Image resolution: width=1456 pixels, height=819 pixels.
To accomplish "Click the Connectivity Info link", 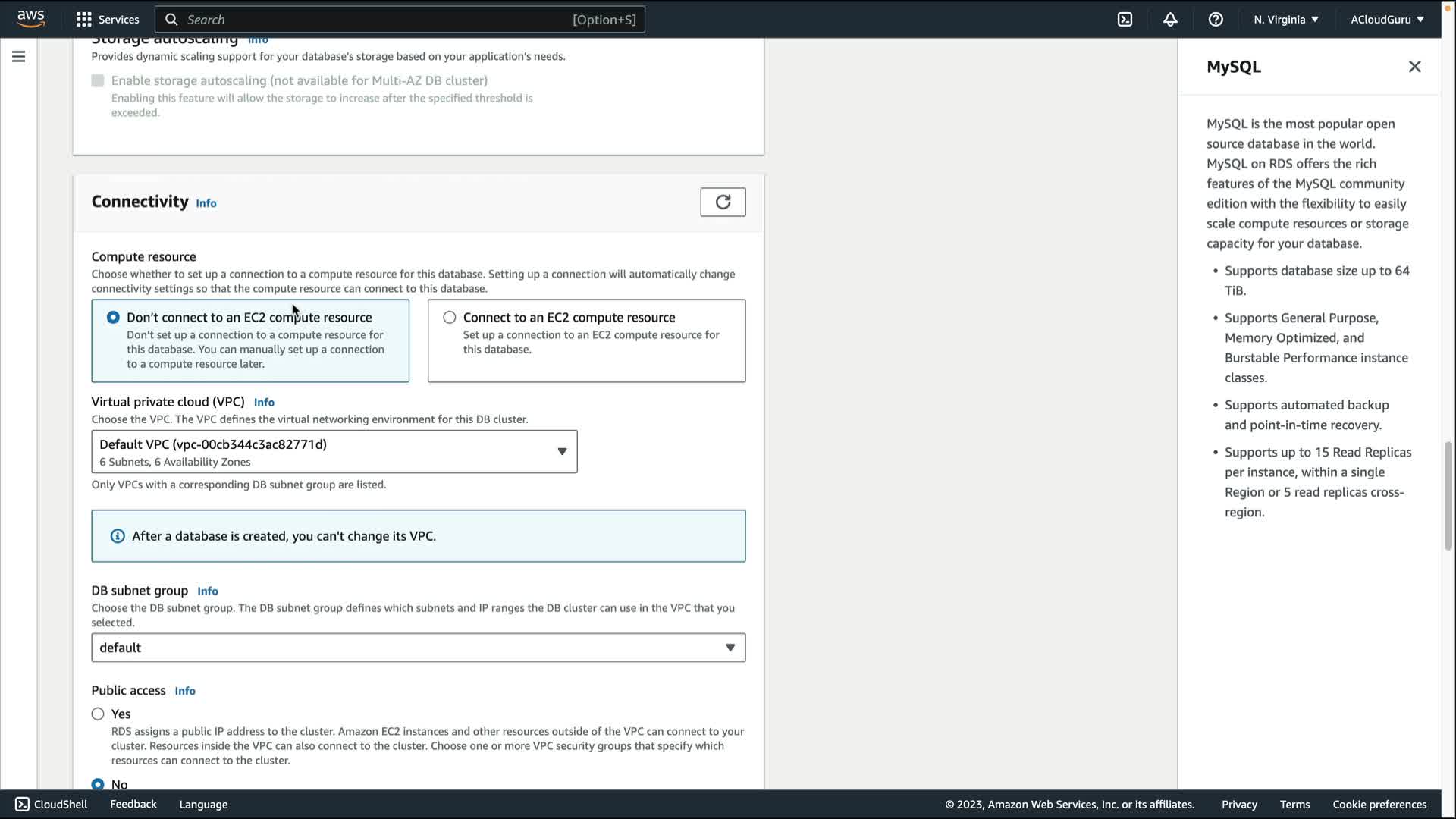I will [x=206, y=203].
